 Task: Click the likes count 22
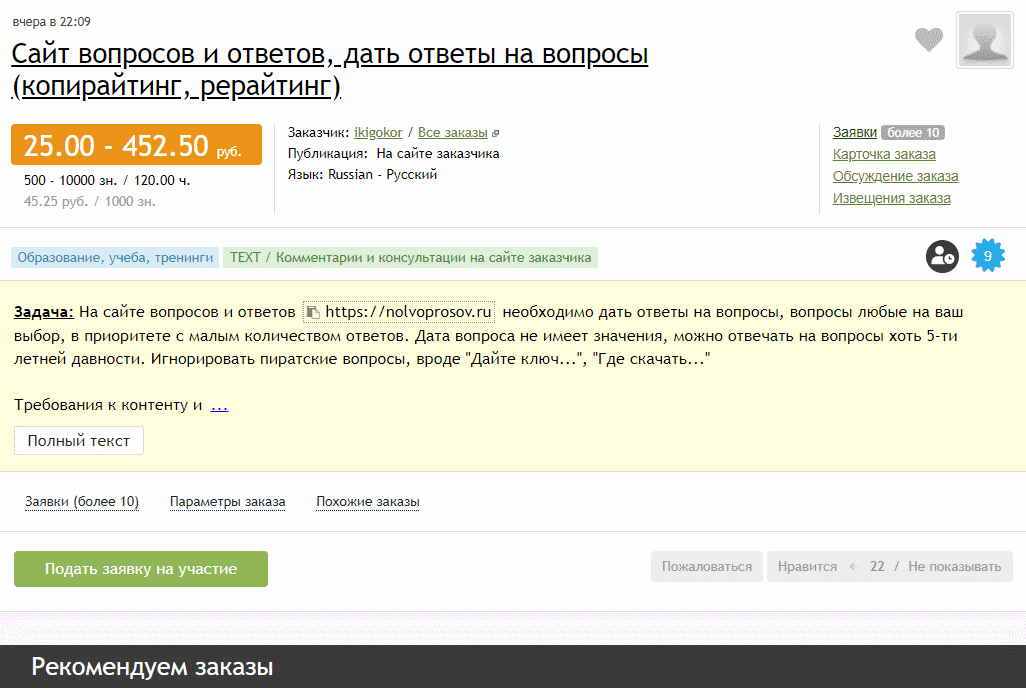click(x=877, y=567)
